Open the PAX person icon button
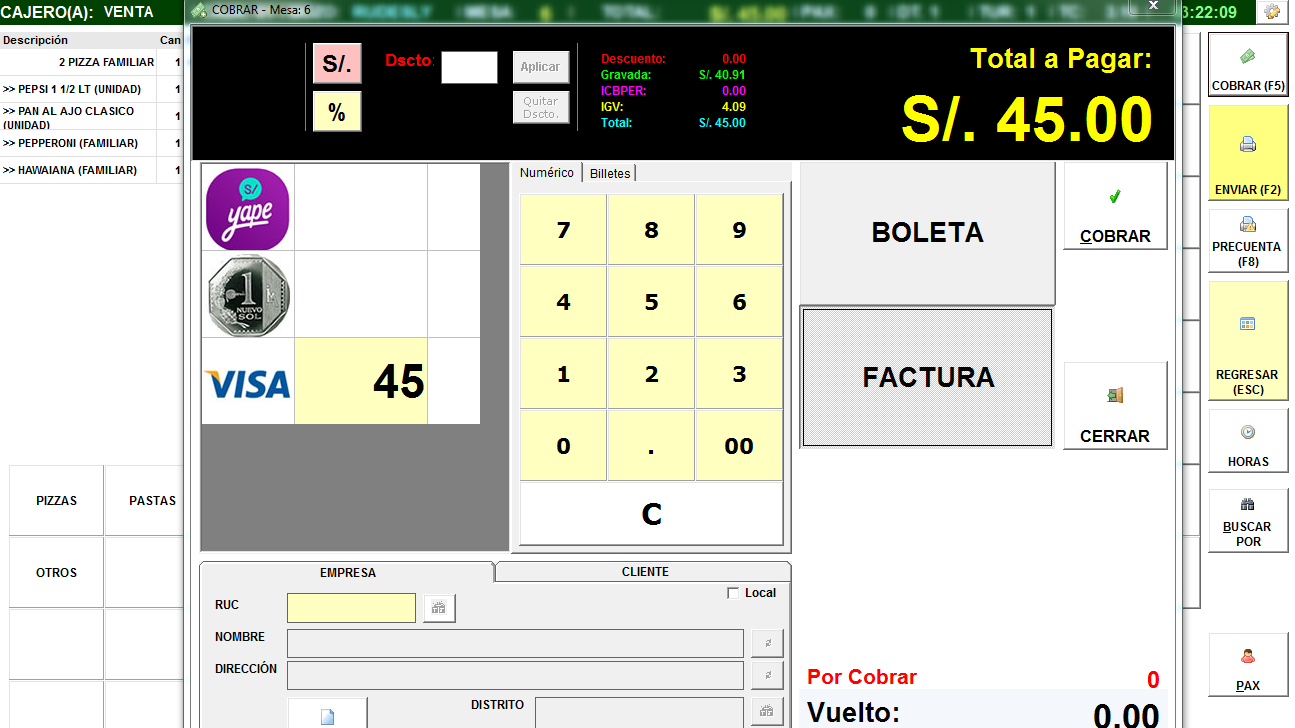This screenshot has width=1295, height=728. pyautogui.click(x=1247, y=667)
